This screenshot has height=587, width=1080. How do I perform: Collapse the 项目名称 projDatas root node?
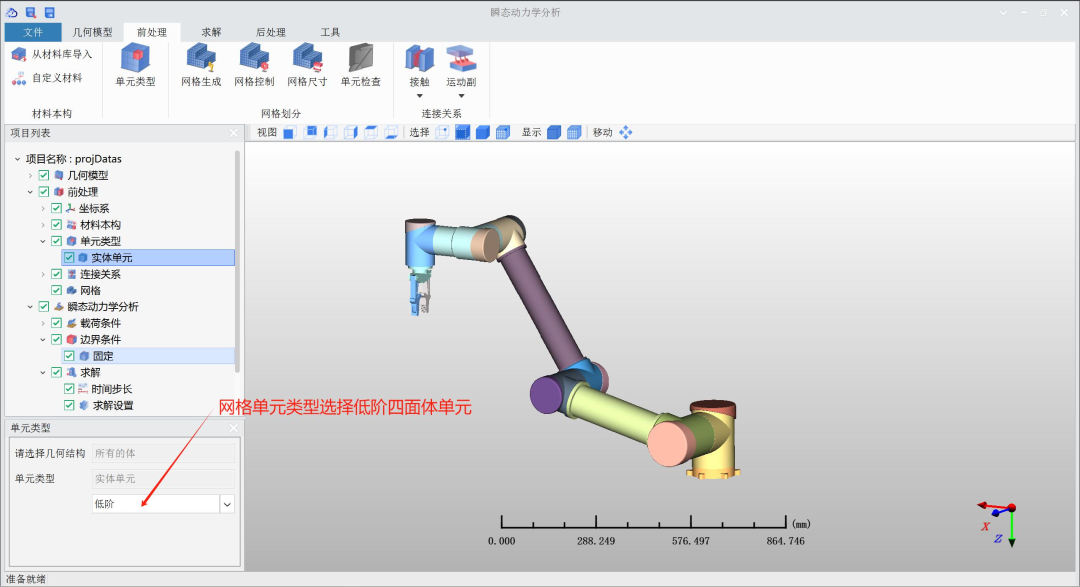(17, 159)
